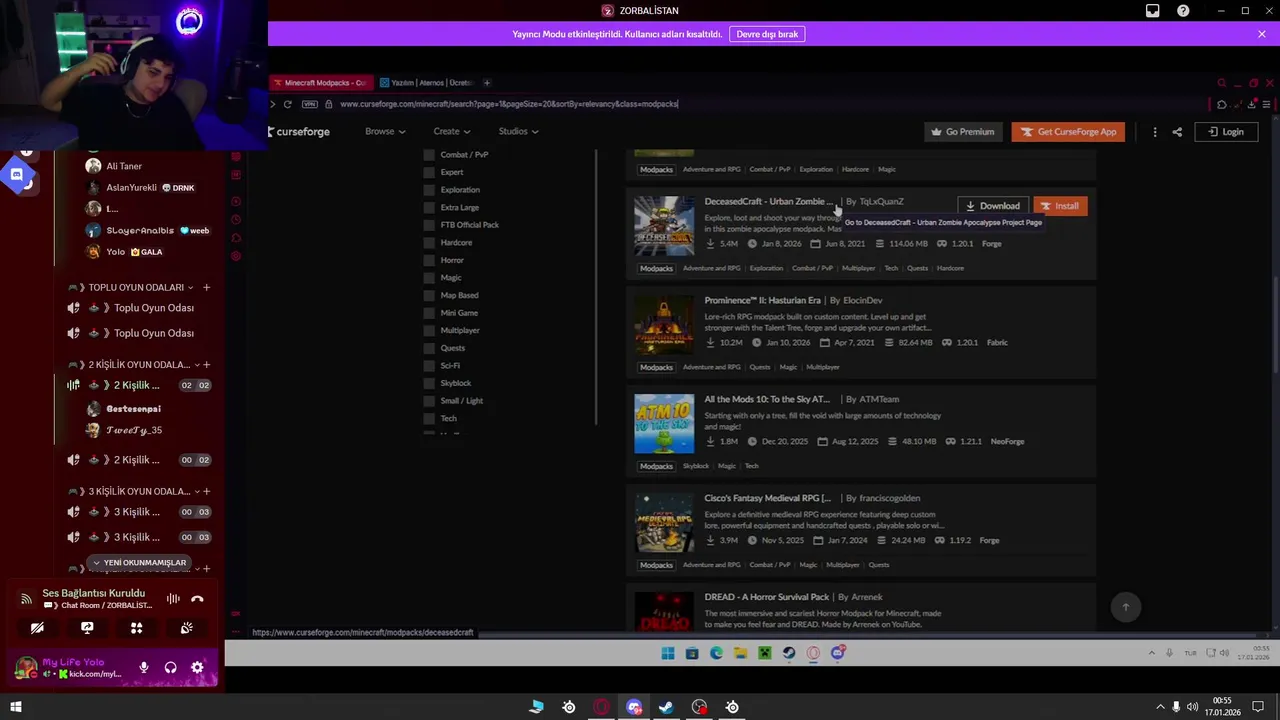Click the Login button
1280x720 pixels.
(1226, 132)
